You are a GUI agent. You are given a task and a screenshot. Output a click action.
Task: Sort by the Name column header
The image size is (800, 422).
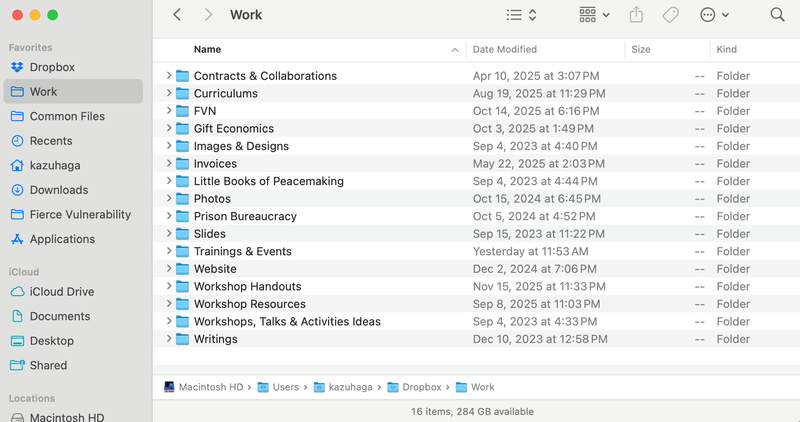207,49
